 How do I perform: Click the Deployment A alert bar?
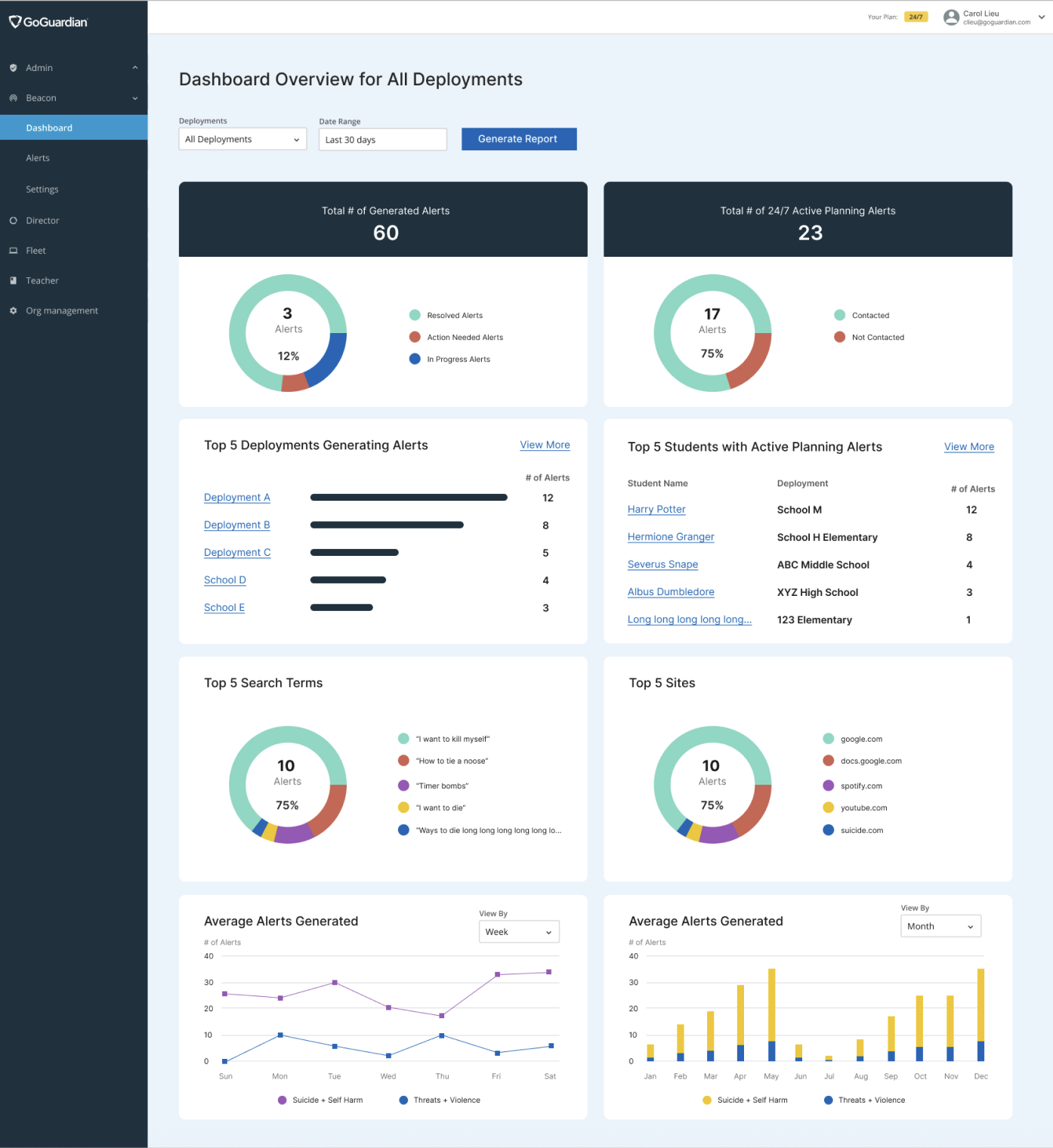[409, 498]
